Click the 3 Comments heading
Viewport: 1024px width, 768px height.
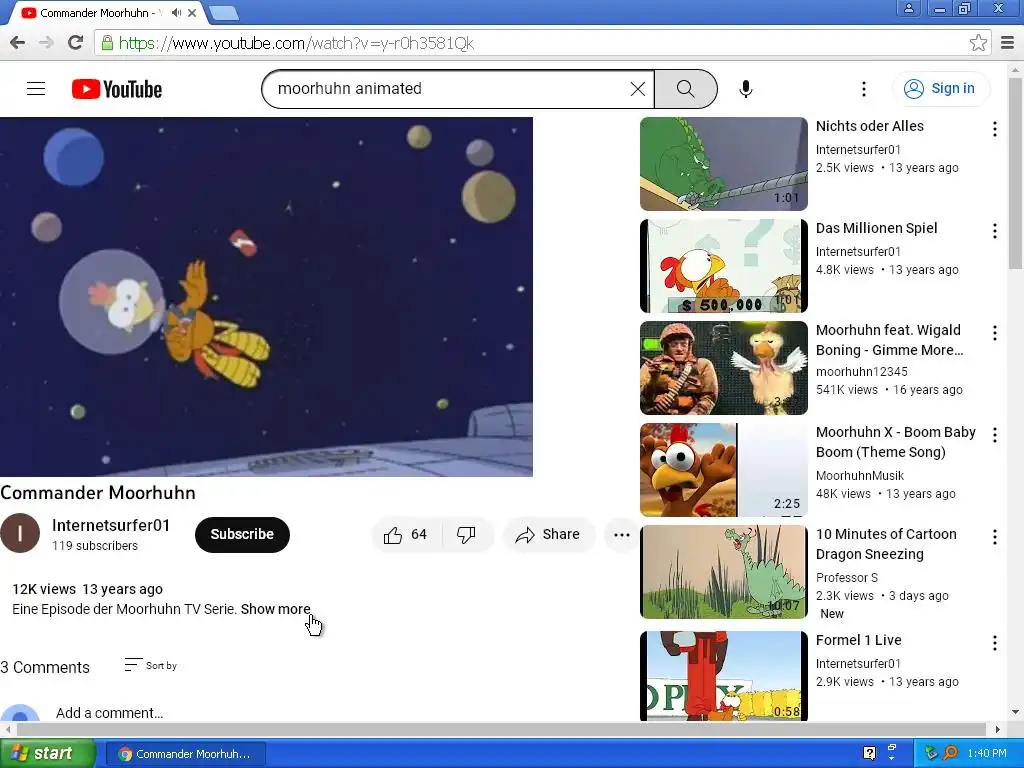[45, 667]
